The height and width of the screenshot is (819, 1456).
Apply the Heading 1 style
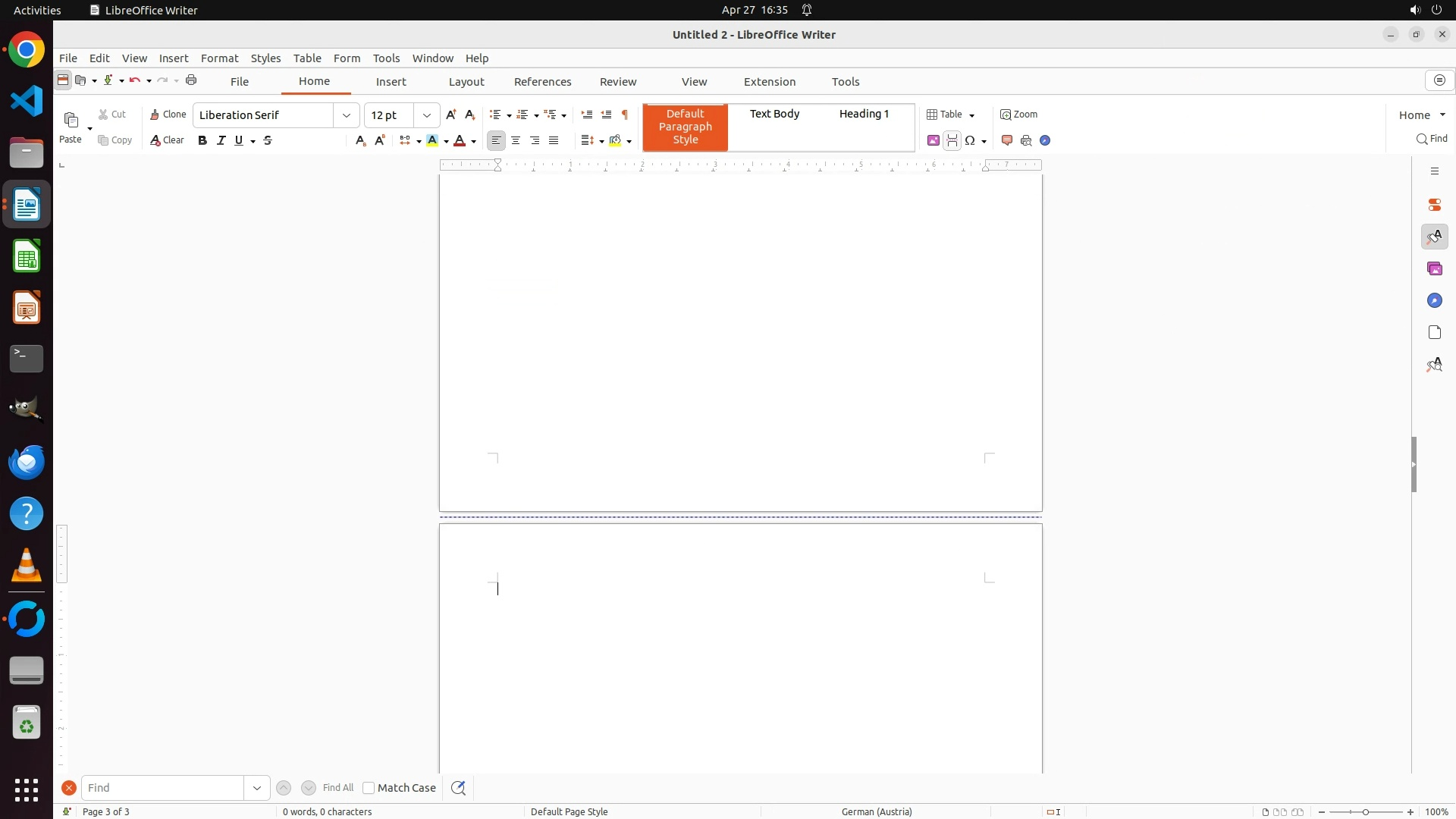pyautogui.click(x=864, y=114)
